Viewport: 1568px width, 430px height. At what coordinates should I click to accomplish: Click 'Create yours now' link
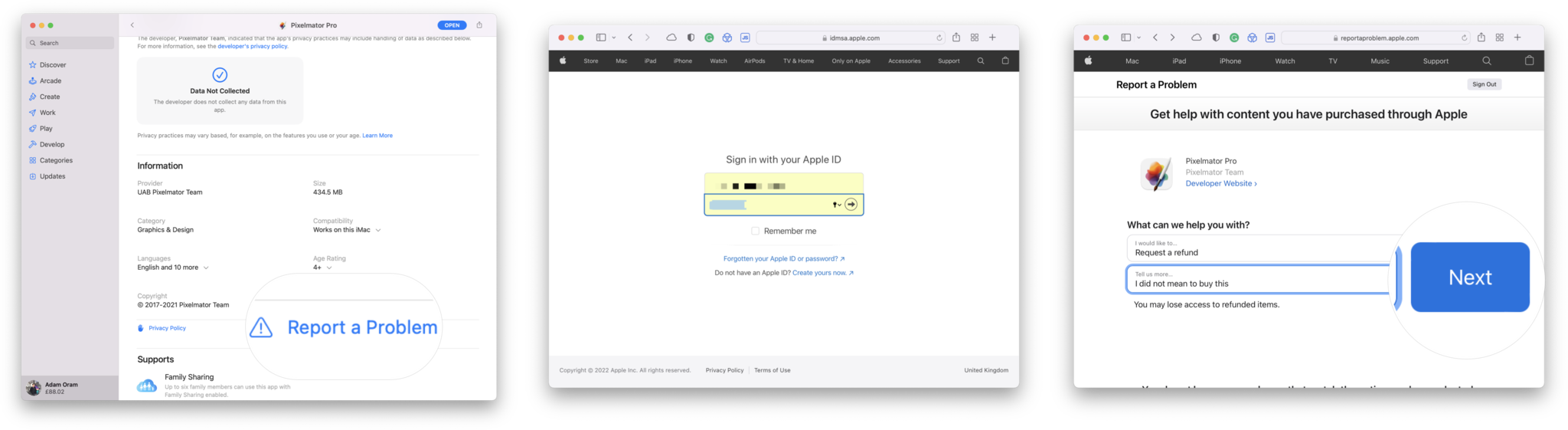coord(823,273)
